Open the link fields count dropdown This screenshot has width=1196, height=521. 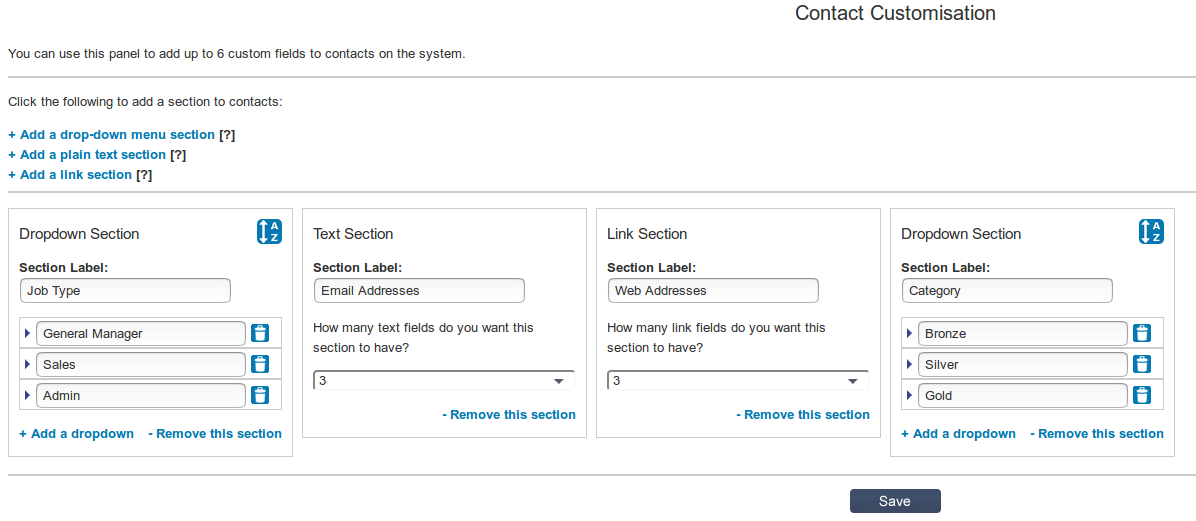737,381
